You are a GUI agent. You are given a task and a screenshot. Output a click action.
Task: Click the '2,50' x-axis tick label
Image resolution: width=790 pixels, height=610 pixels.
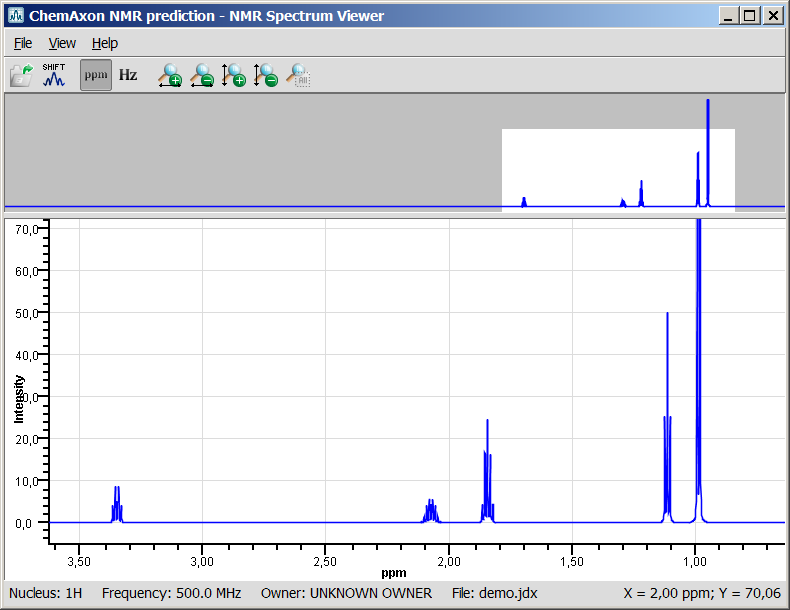coord(325,561)
